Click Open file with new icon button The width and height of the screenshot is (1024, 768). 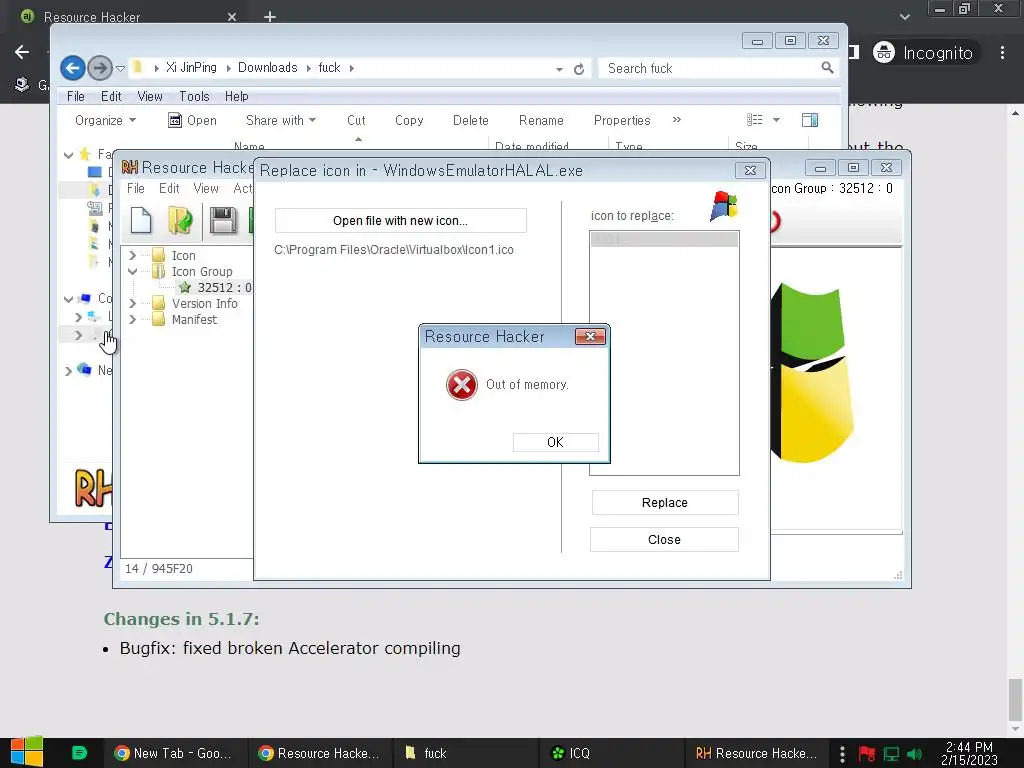[400, 221]
